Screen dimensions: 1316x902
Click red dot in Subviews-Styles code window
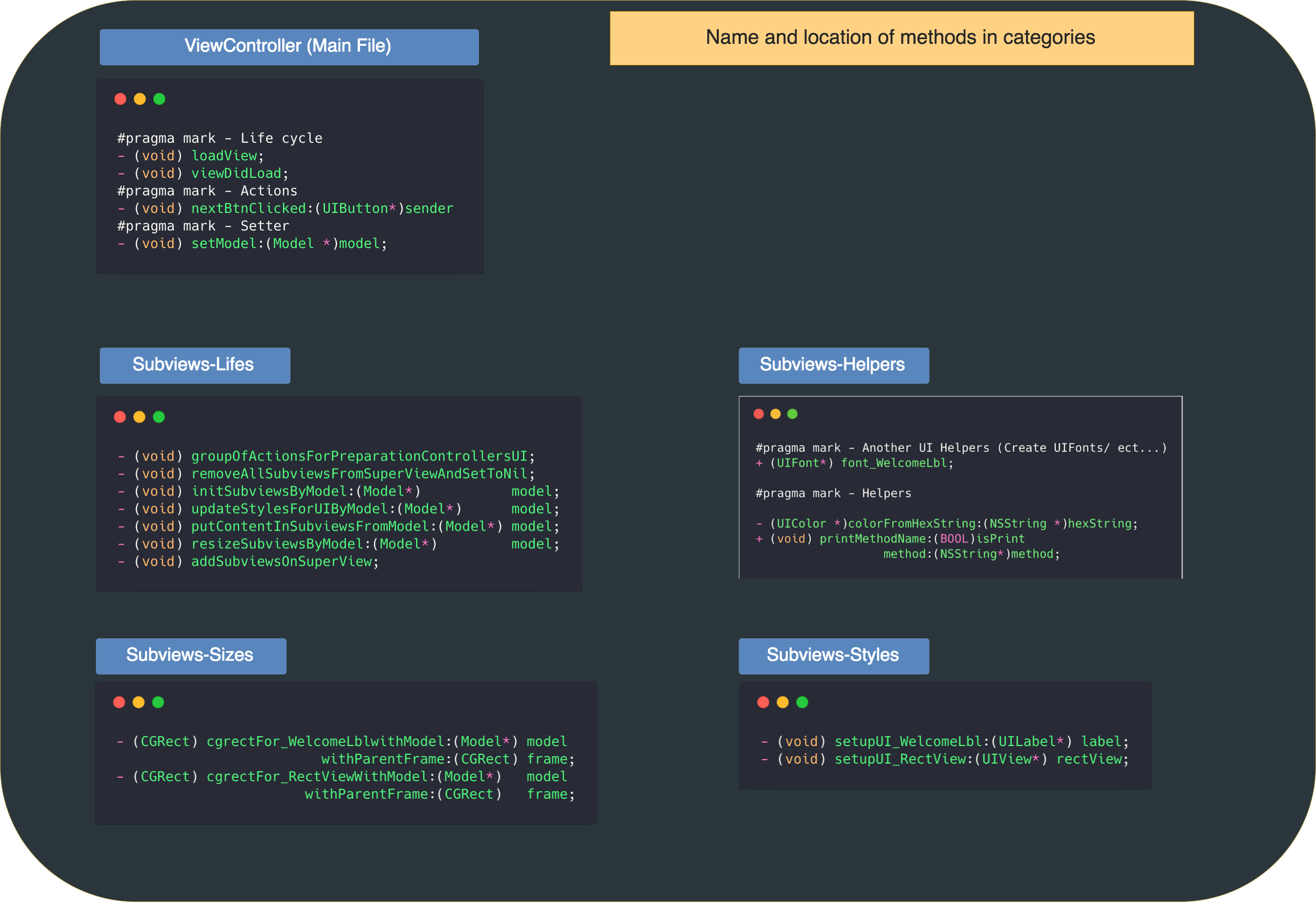(763, 703)
